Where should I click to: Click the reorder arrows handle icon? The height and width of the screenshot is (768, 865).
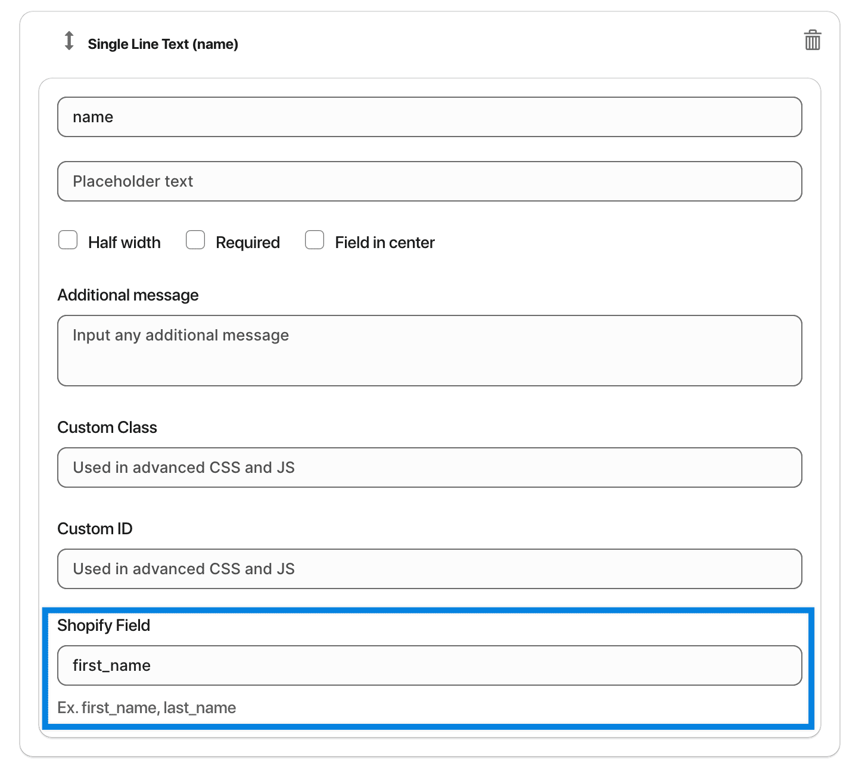[69, 41]
